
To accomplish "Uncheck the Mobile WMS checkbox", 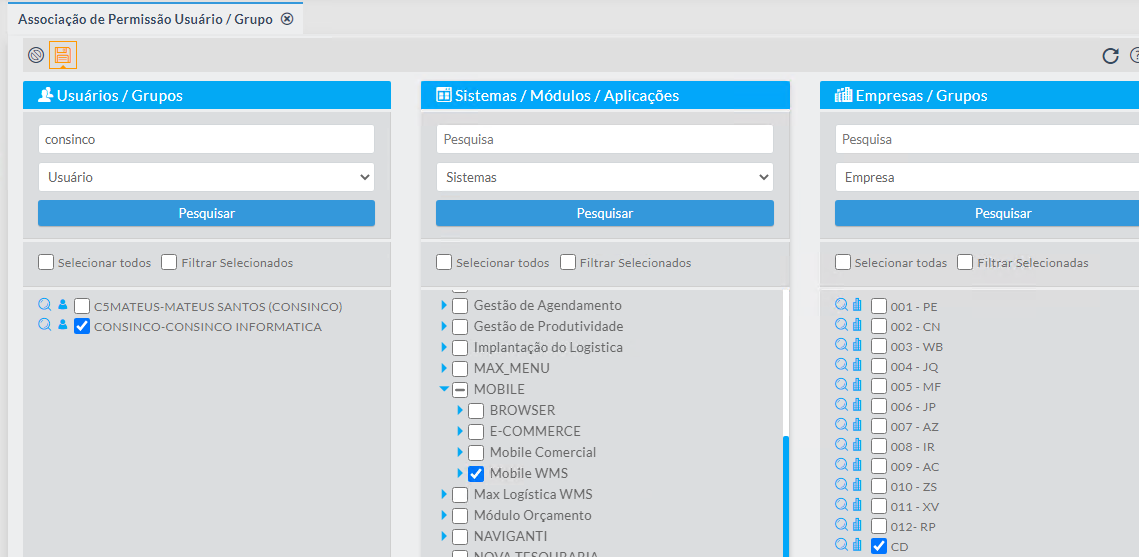I will [x=476, y=473].
